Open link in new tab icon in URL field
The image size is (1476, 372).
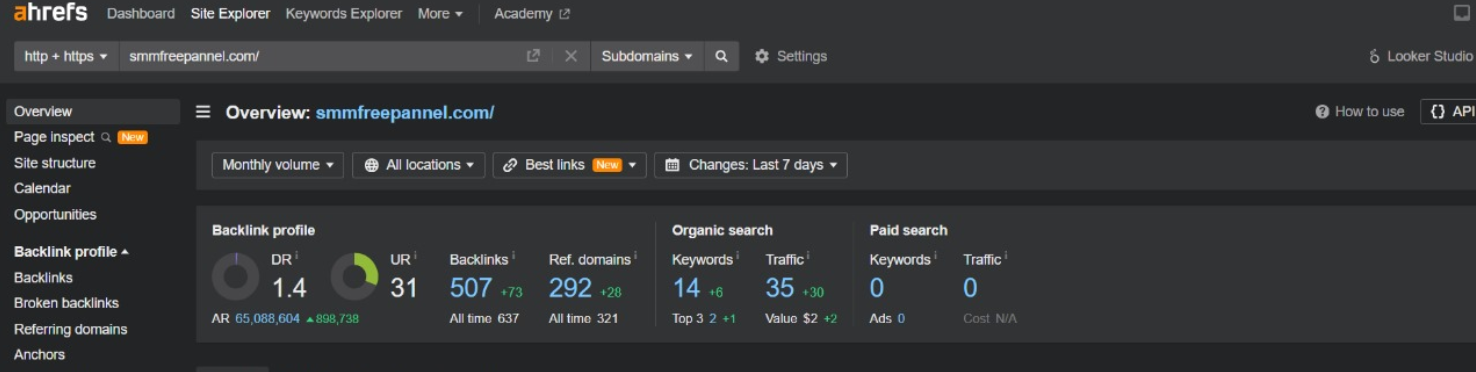533,56
